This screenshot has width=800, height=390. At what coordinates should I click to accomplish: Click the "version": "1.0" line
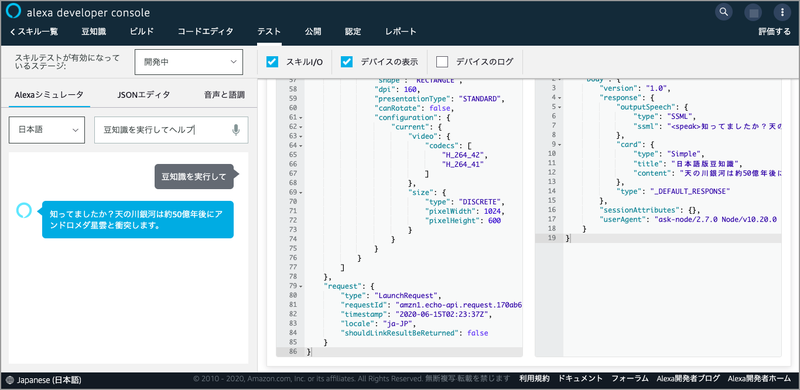(635, 88)
